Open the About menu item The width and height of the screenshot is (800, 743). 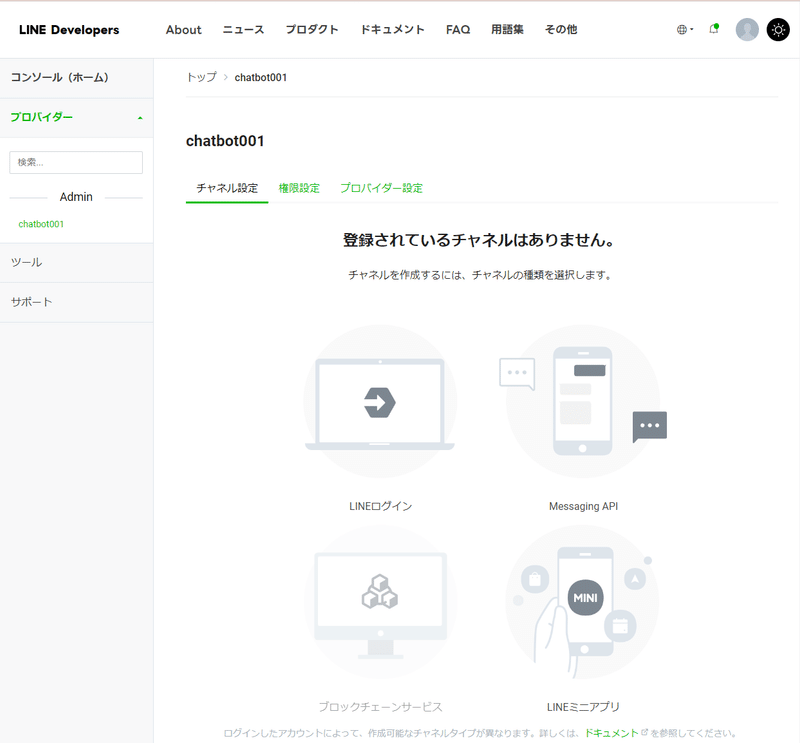[x=184, y=30]
